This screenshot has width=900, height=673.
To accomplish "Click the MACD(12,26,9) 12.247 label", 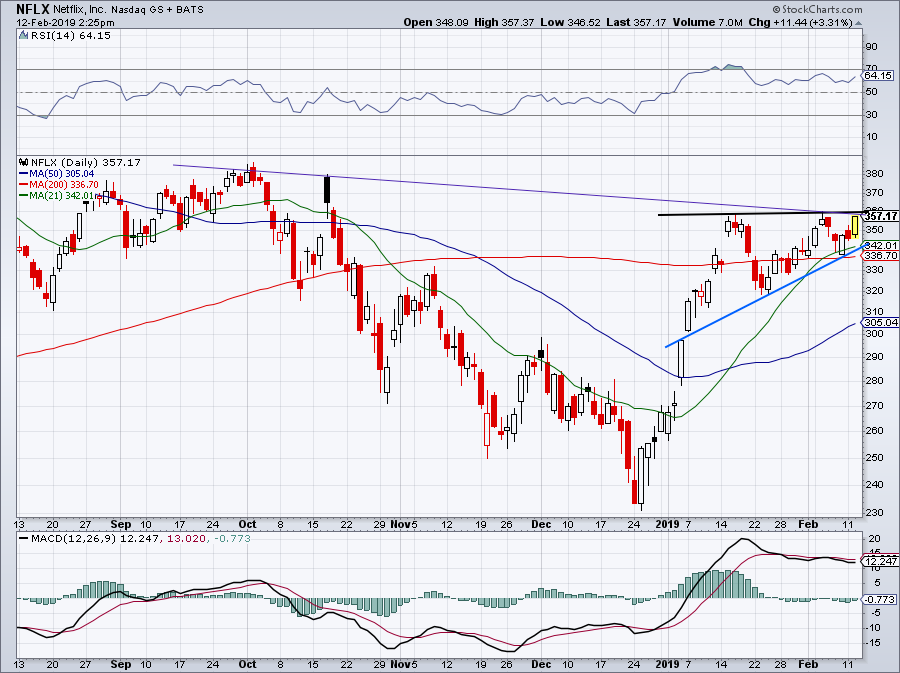I will pyautogui.click(x=96, y=539).
